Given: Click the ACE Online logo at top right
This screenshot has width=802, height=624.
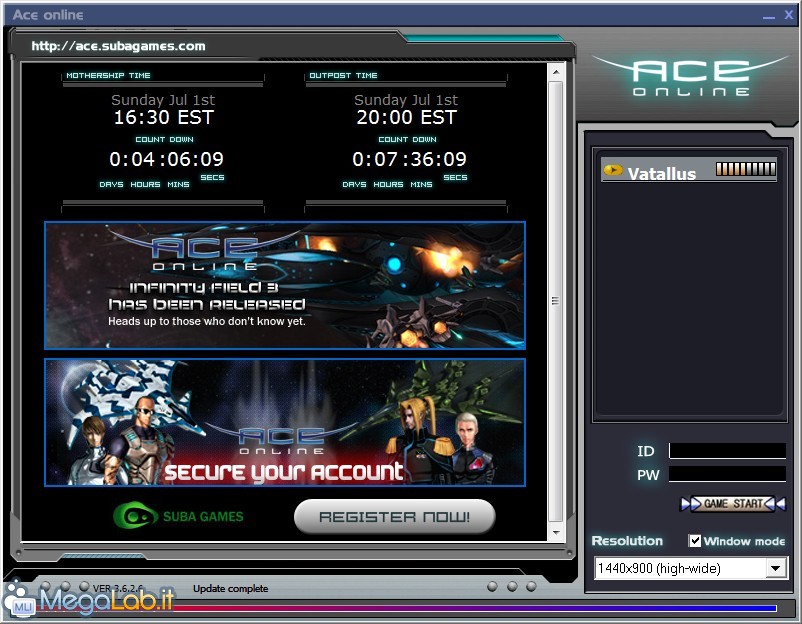Looking at the screenshot, I should tap(691, 77).
